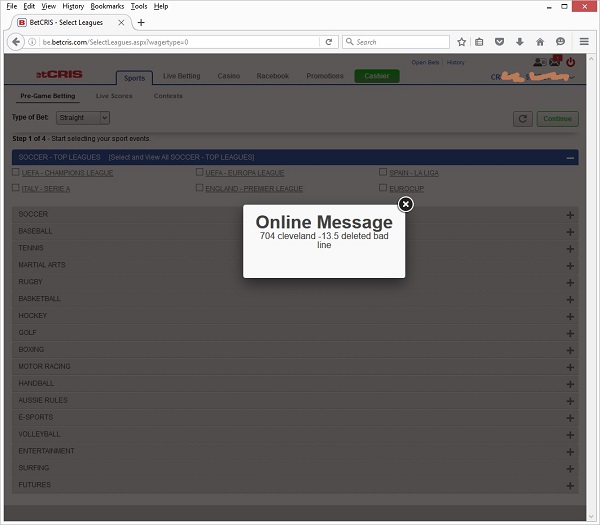Click the red power logout icon

[571, 62]
